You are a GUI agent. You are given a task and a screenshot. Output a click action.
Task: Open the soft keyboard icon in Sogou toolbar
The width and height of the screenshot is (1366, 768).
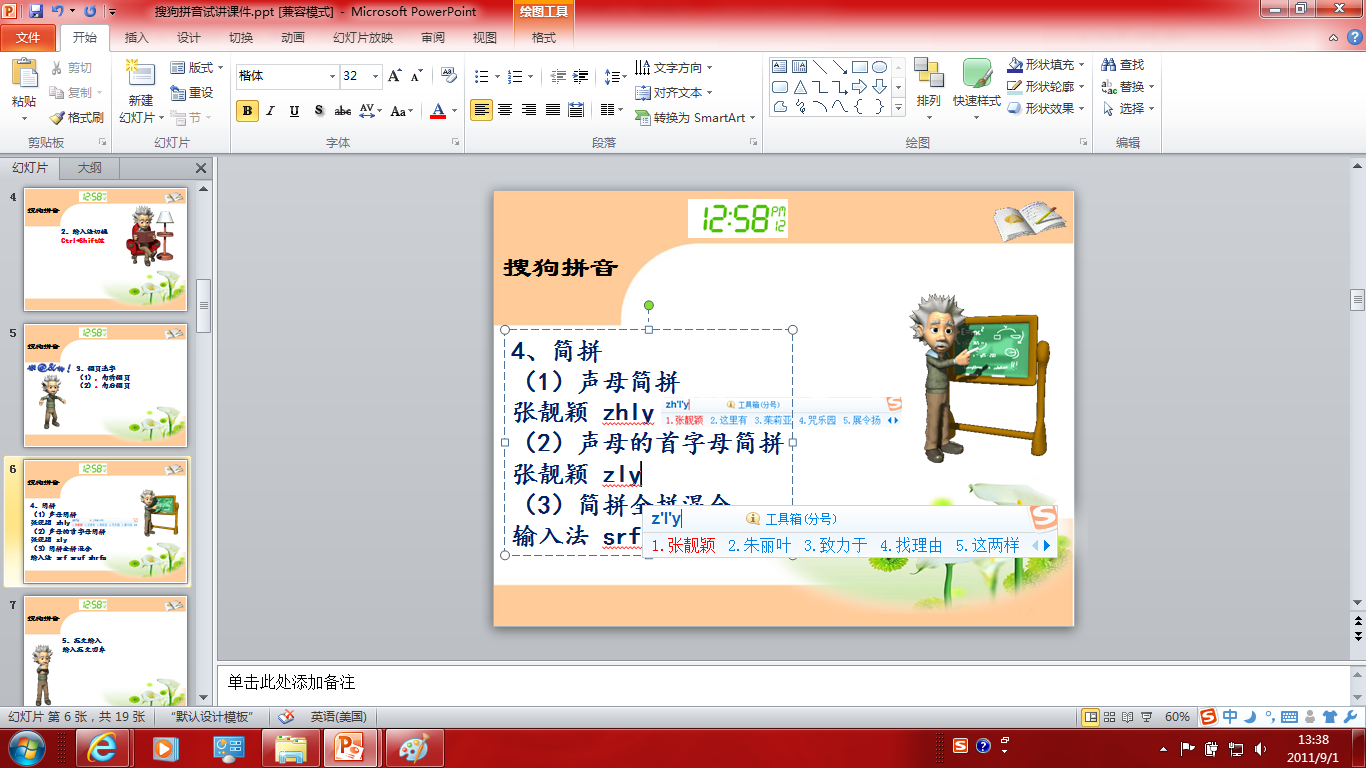point(1289,717)
